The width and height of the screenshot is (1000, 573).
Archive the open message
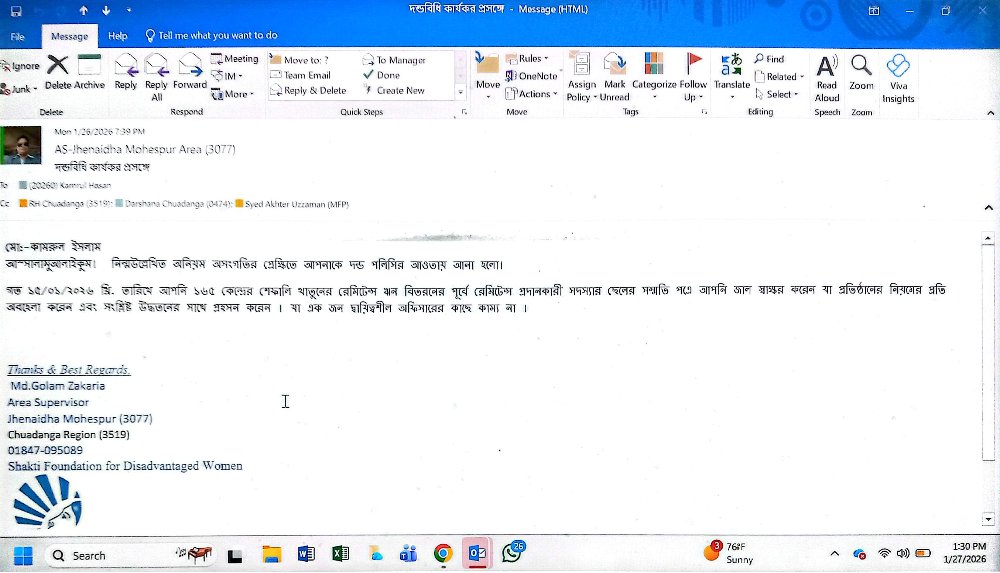tap(90, 75)
